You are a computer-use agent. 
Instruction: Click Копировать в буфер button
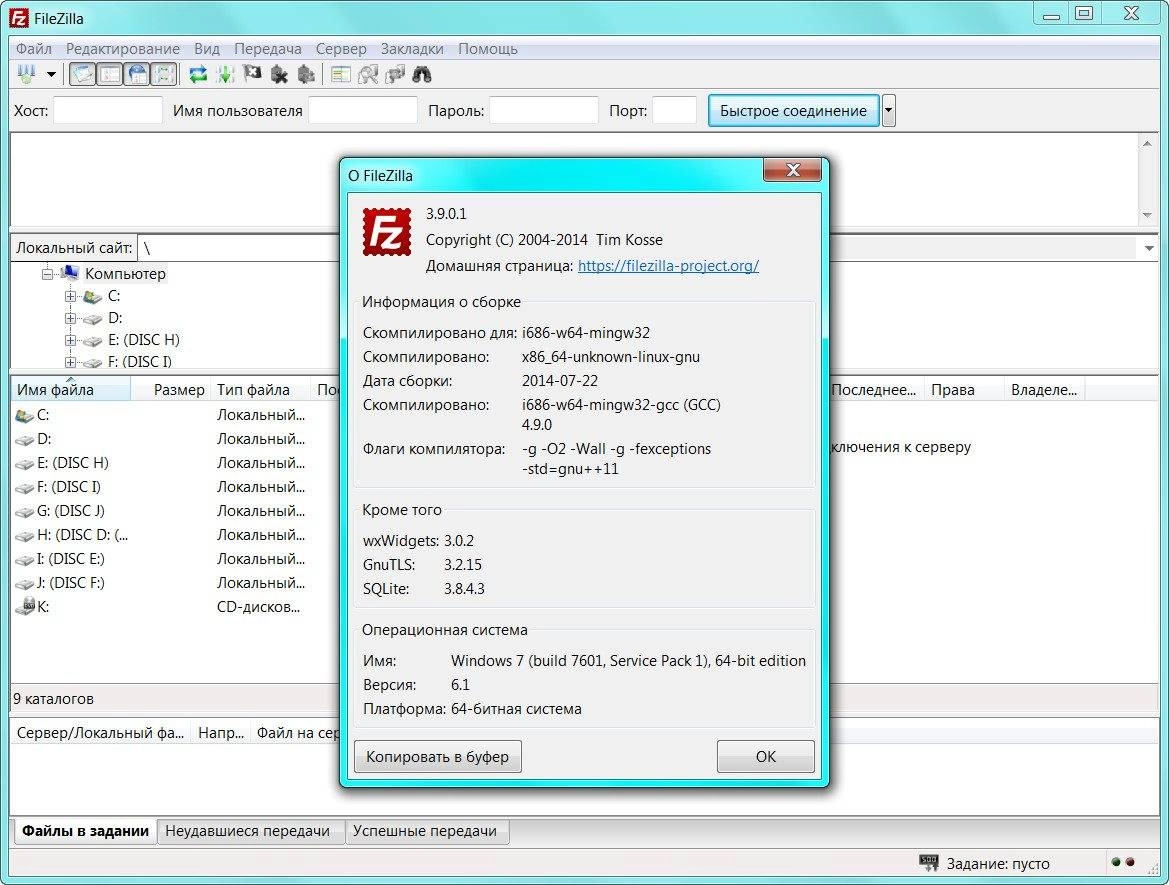click(438, 757)
